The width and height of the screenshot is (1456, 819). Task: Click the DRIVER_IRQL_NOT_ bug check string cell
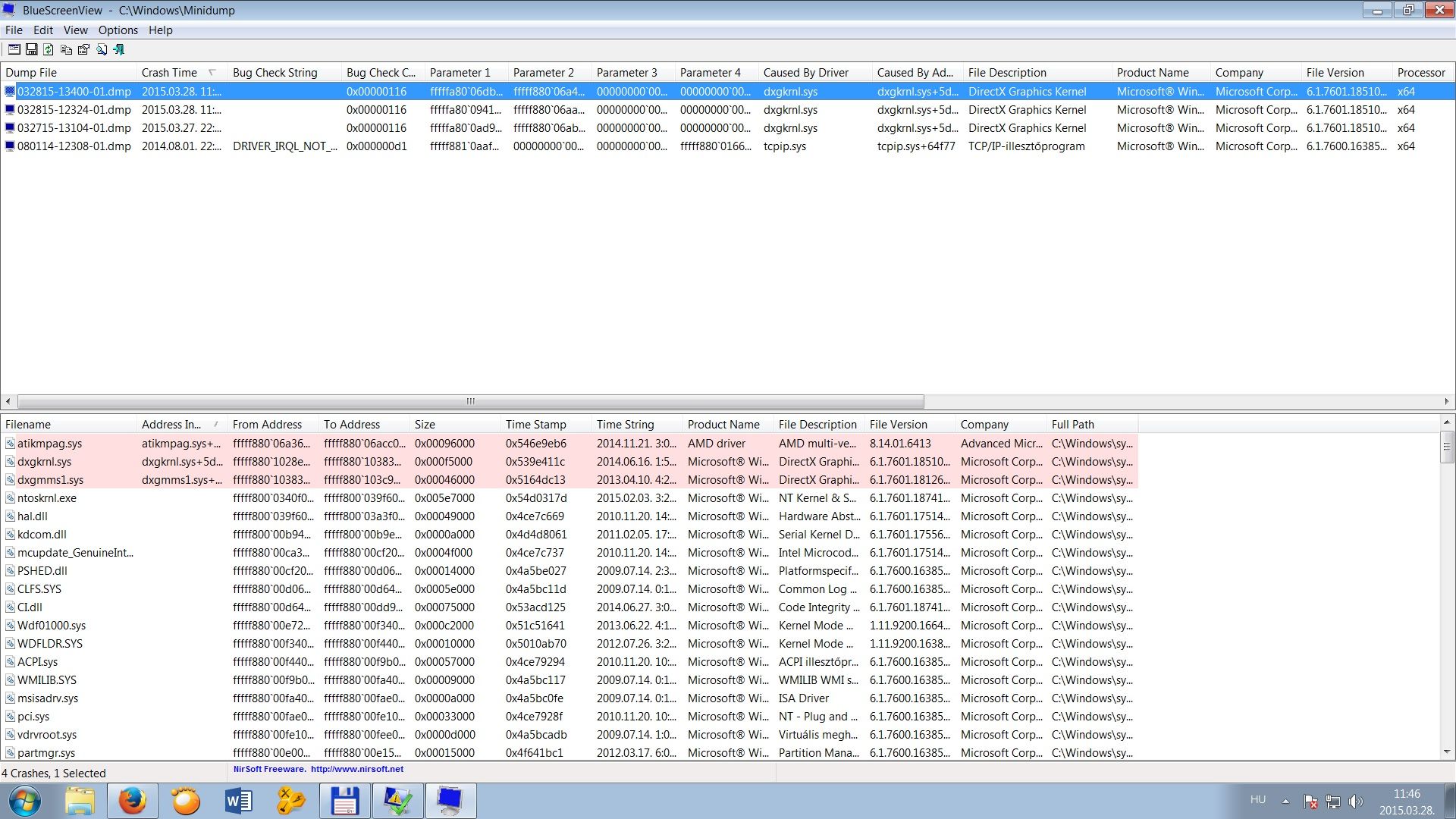pyautogui.click(x=285, y=146)
